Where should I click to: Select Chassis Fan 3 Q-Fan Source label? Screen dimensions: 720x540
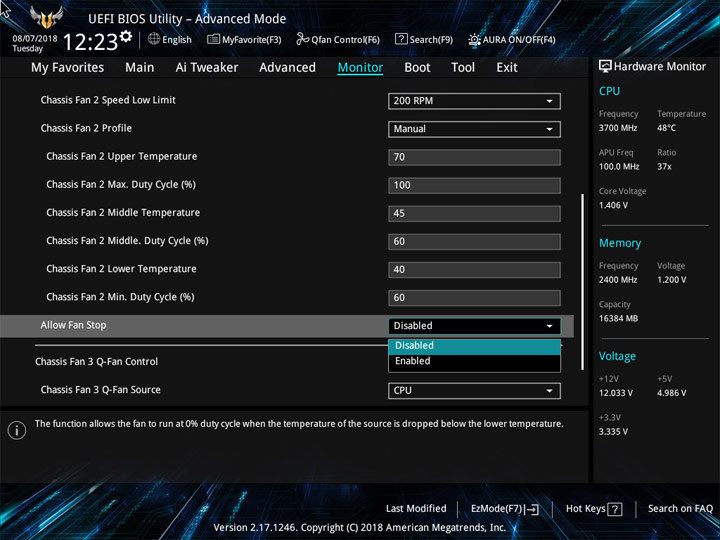click(101, 390)
